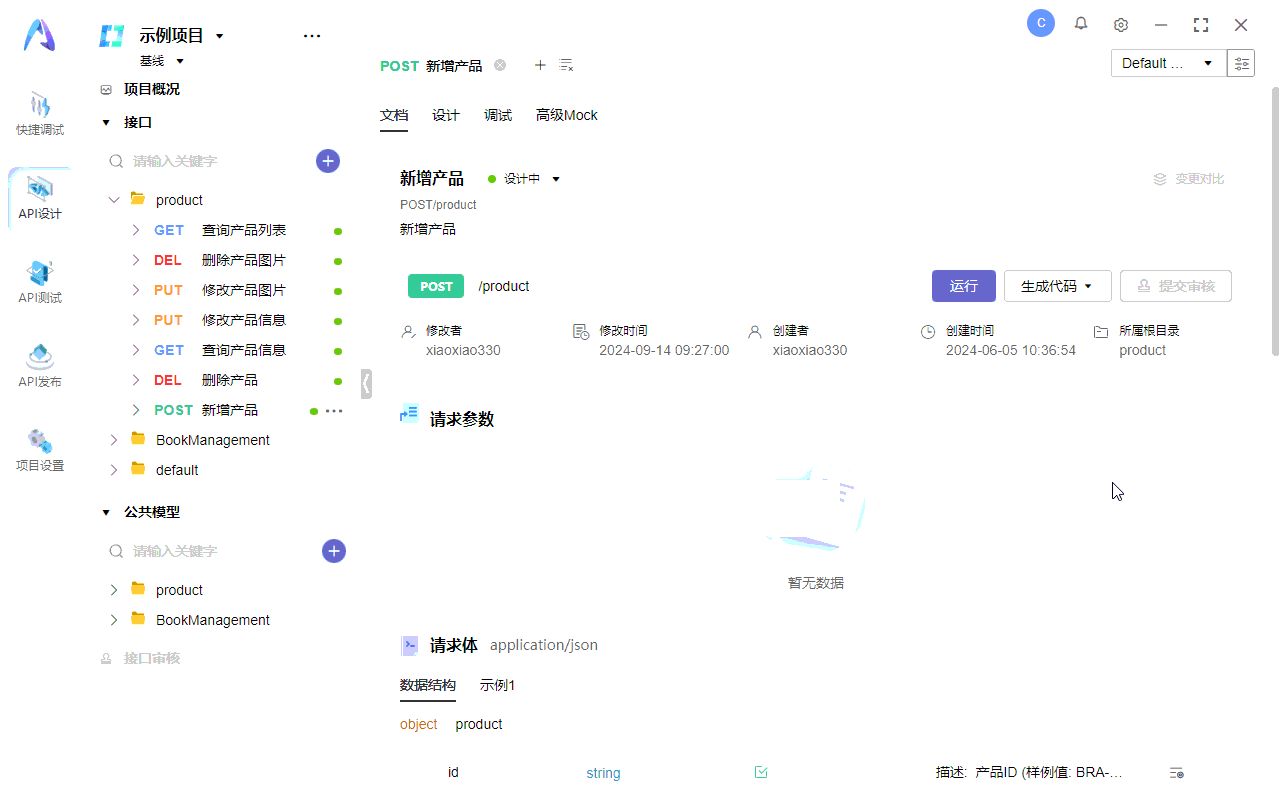Collapse the 接口 section triangle
1279x796 pixels.
click(x=106, y=123)
